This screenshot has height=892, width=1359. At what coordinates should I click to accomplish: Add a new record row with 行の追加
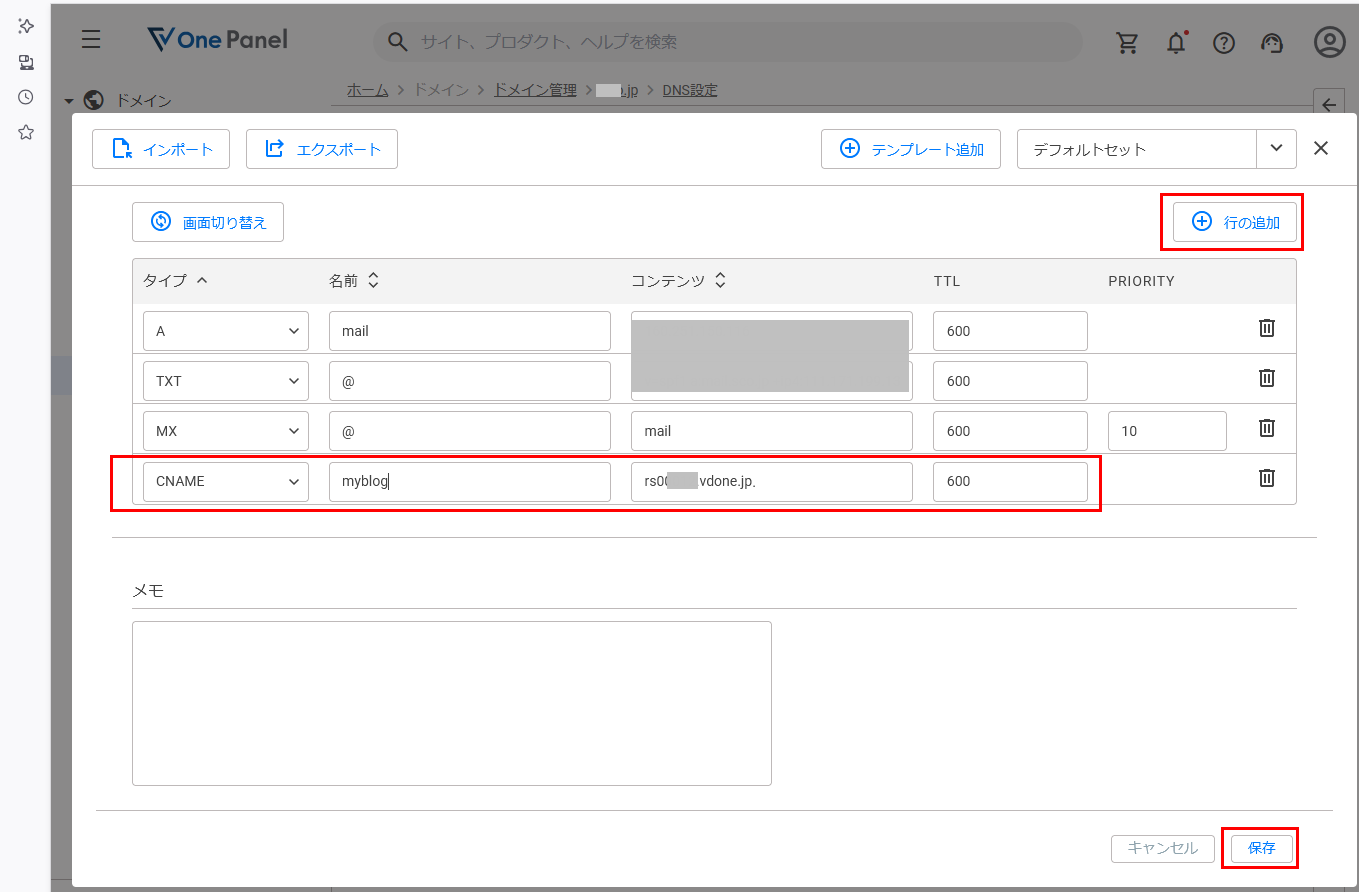click(x=1233, y=222)
